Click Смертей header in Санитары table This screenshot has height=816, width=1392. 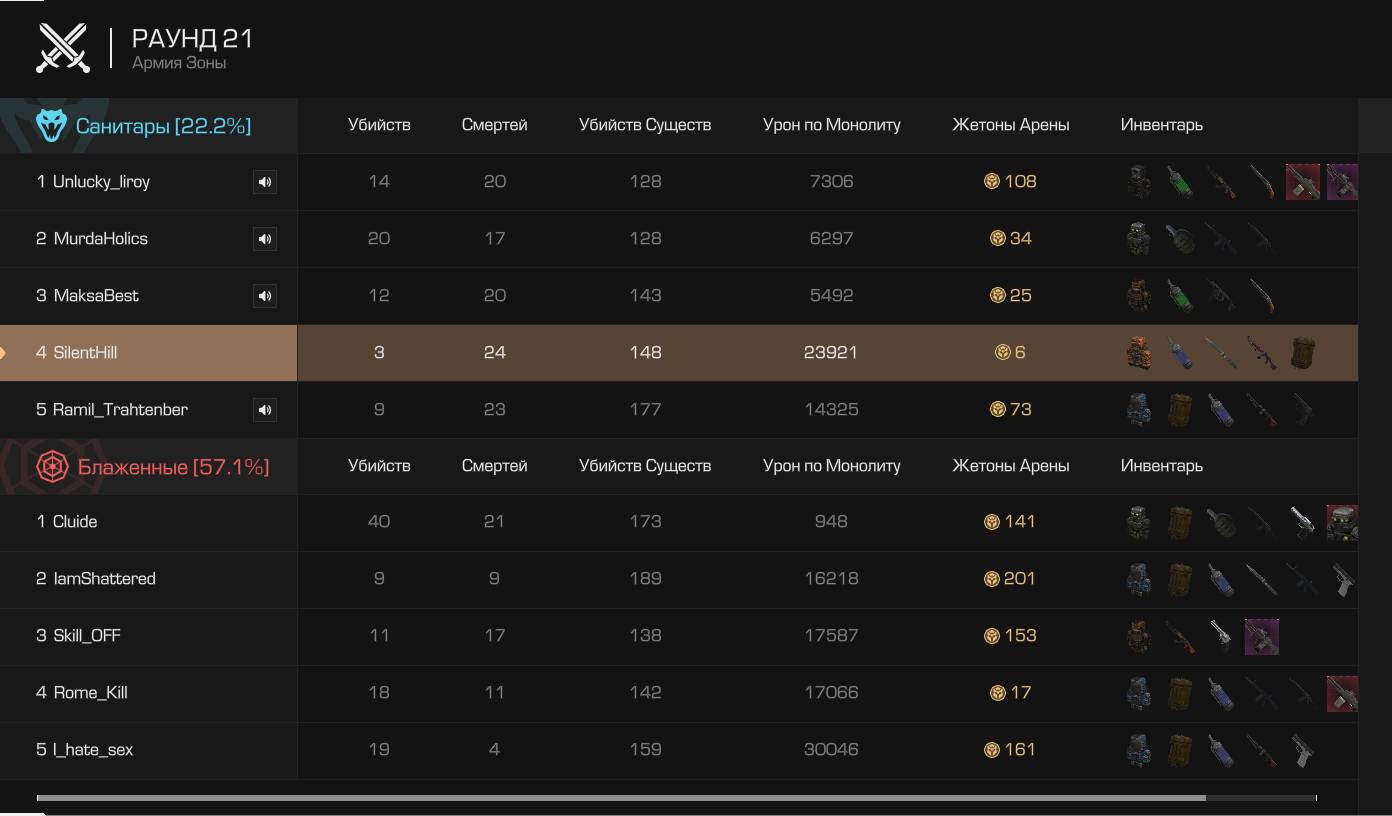tap(495, 125)
